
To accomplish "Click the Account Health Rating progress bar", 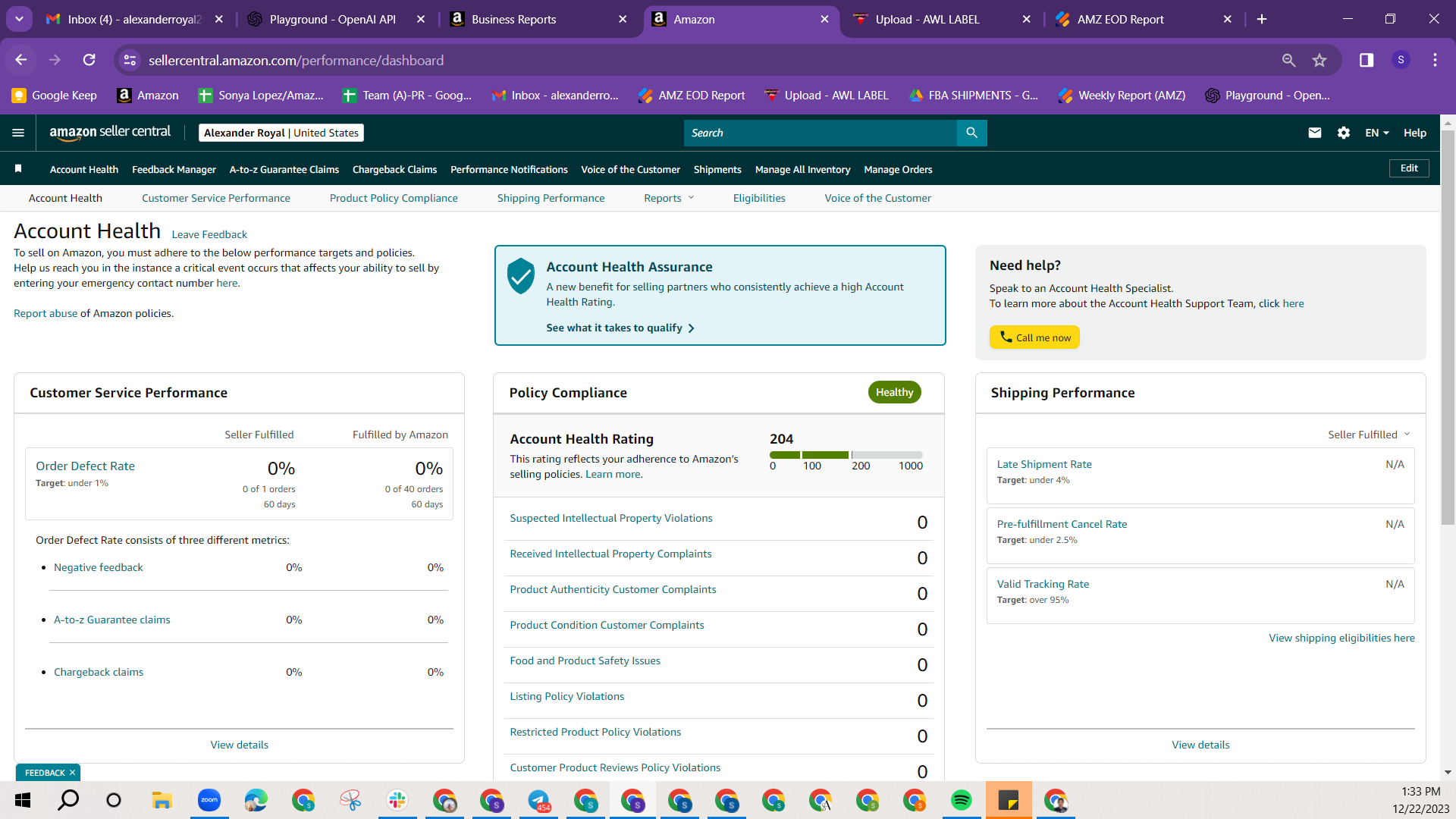I will click(846, 455).
